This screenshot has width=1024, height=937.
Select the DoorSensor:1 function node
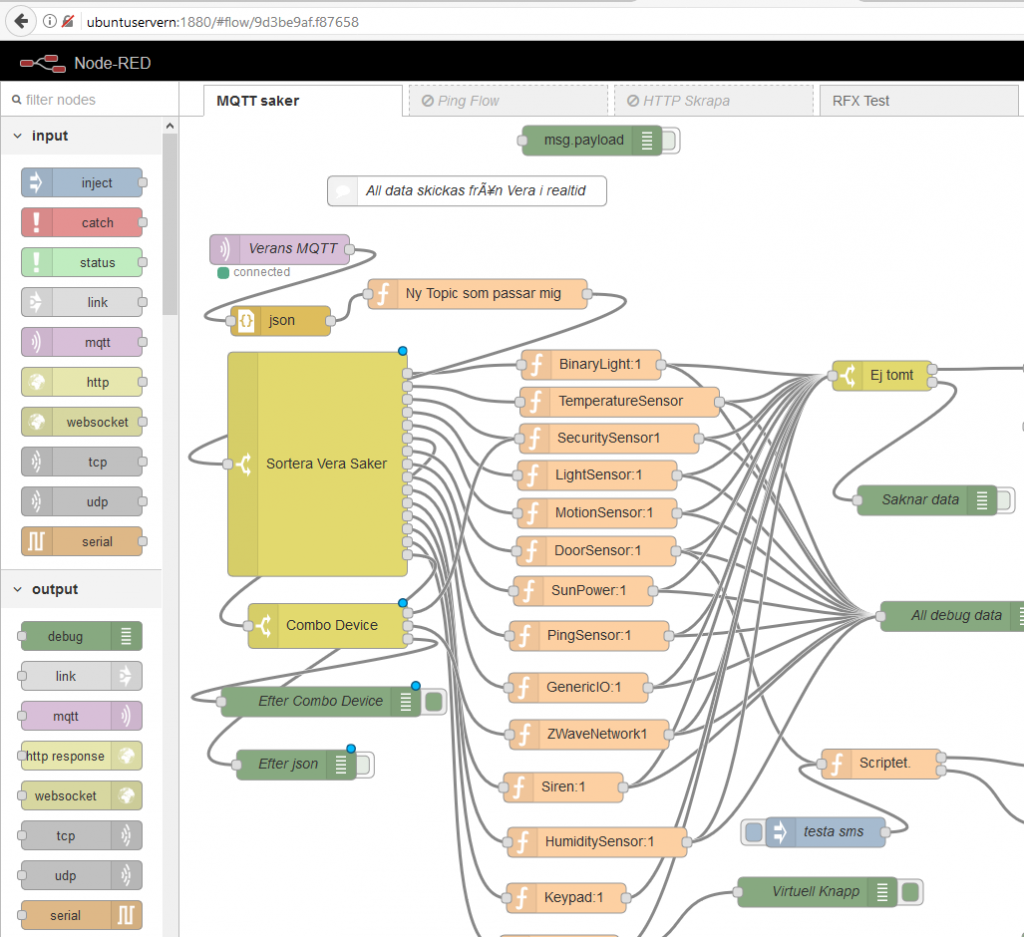click(596, 551)
